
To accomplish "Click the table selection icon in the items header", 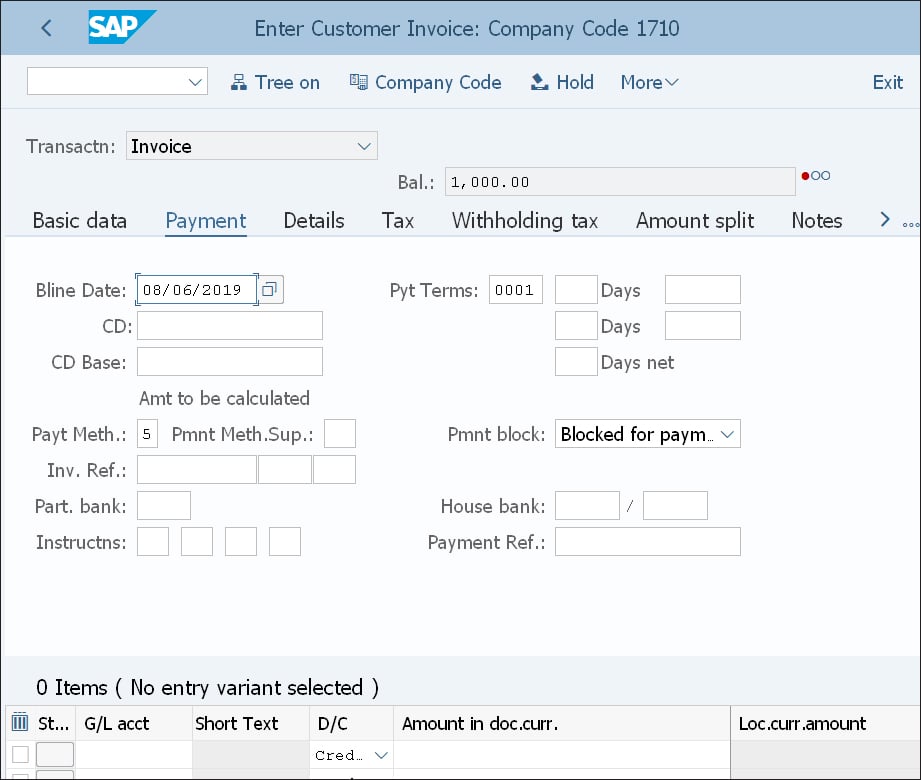I will pos(18,721).
